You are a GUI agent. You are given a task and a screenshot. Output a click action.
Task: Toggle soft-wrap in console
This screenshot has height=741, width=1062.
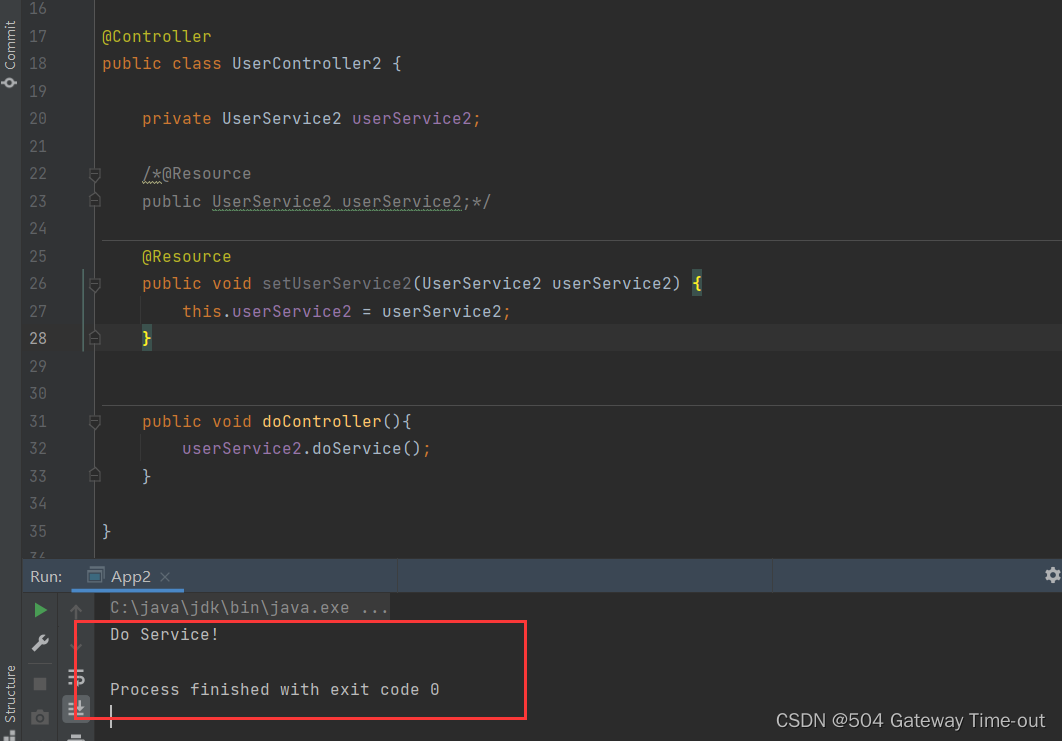[77, 677]
